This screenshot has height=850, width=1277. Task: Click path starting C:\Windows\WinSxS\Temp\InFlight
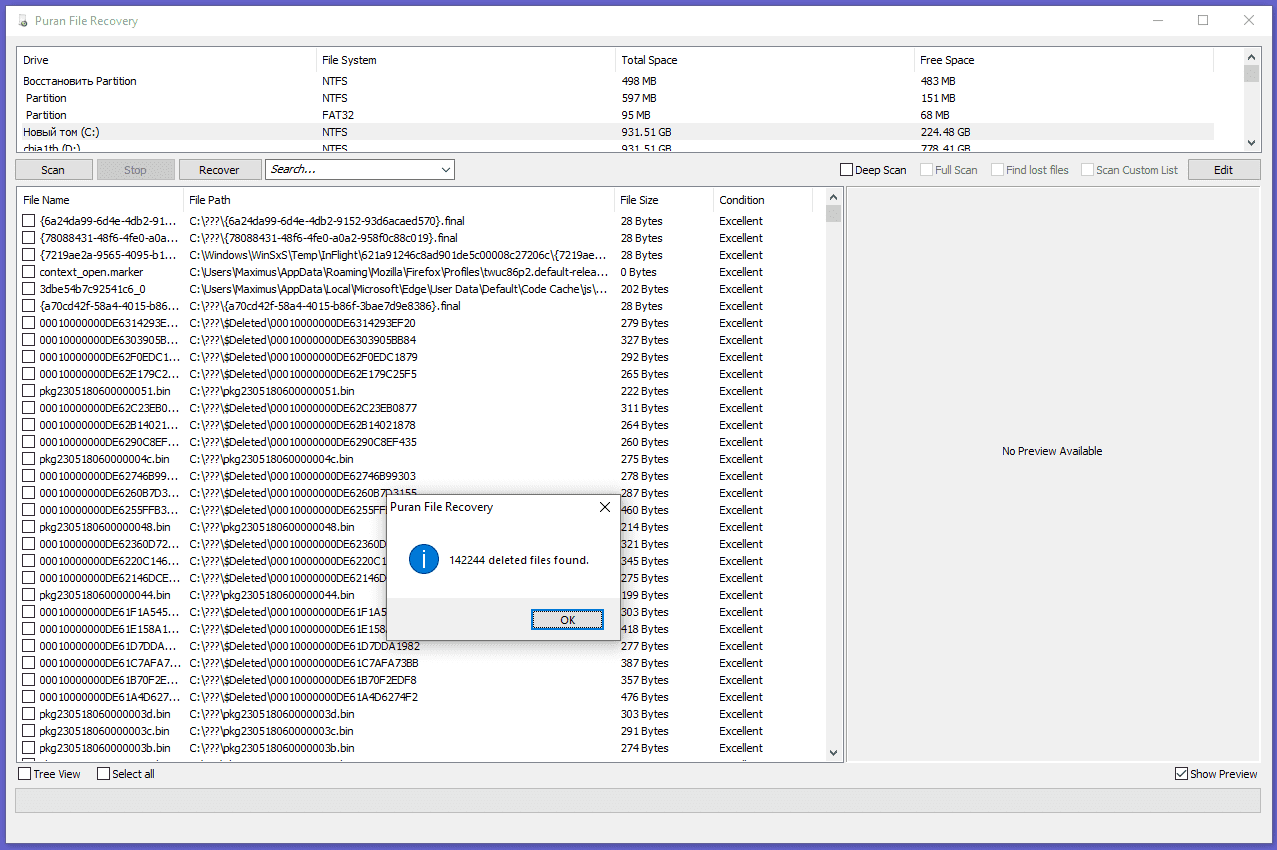point(398,255)
